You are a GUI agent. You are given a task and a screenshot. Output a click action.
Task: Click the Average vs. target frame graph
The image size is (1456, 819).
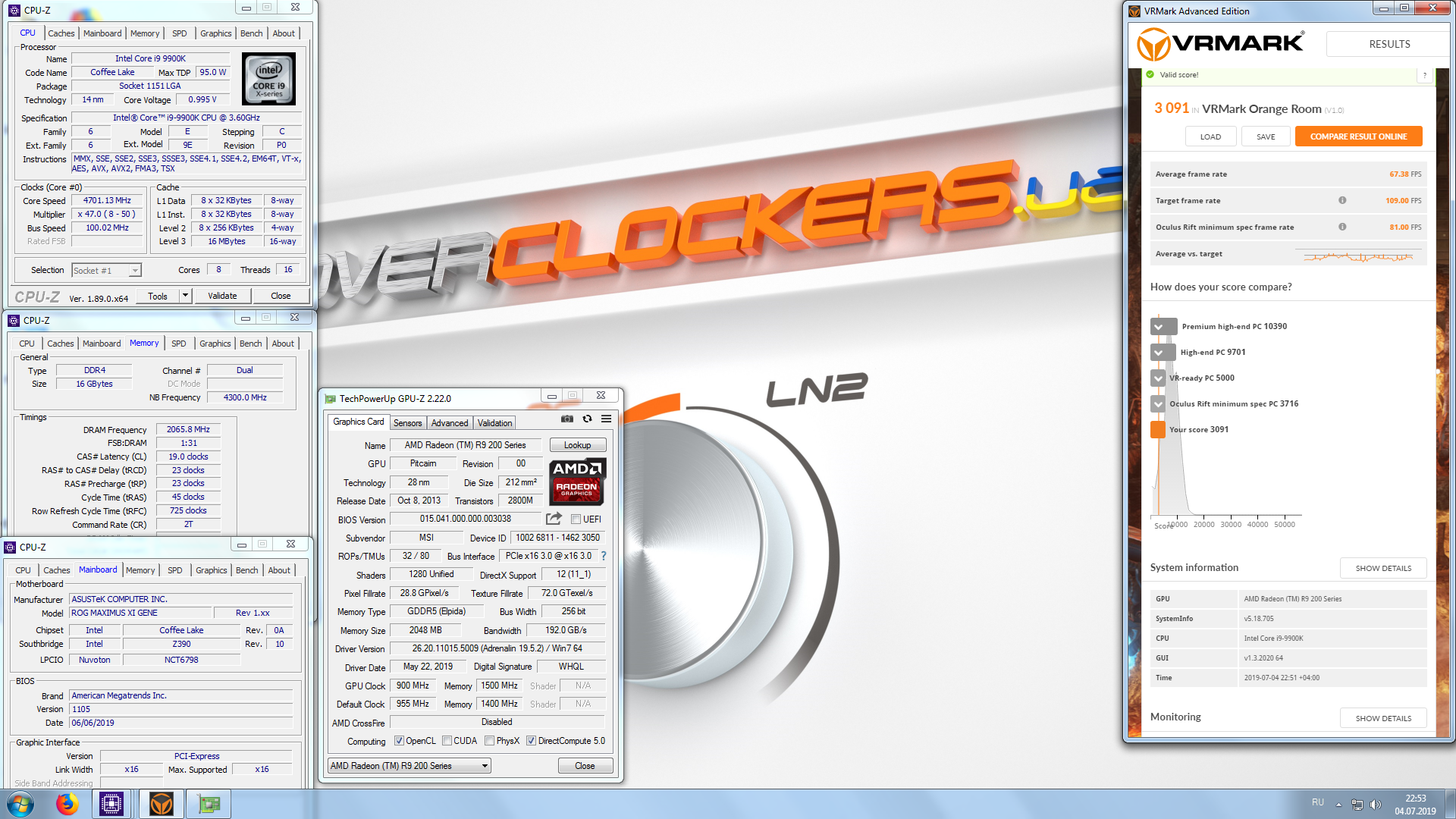[1358, 256]
